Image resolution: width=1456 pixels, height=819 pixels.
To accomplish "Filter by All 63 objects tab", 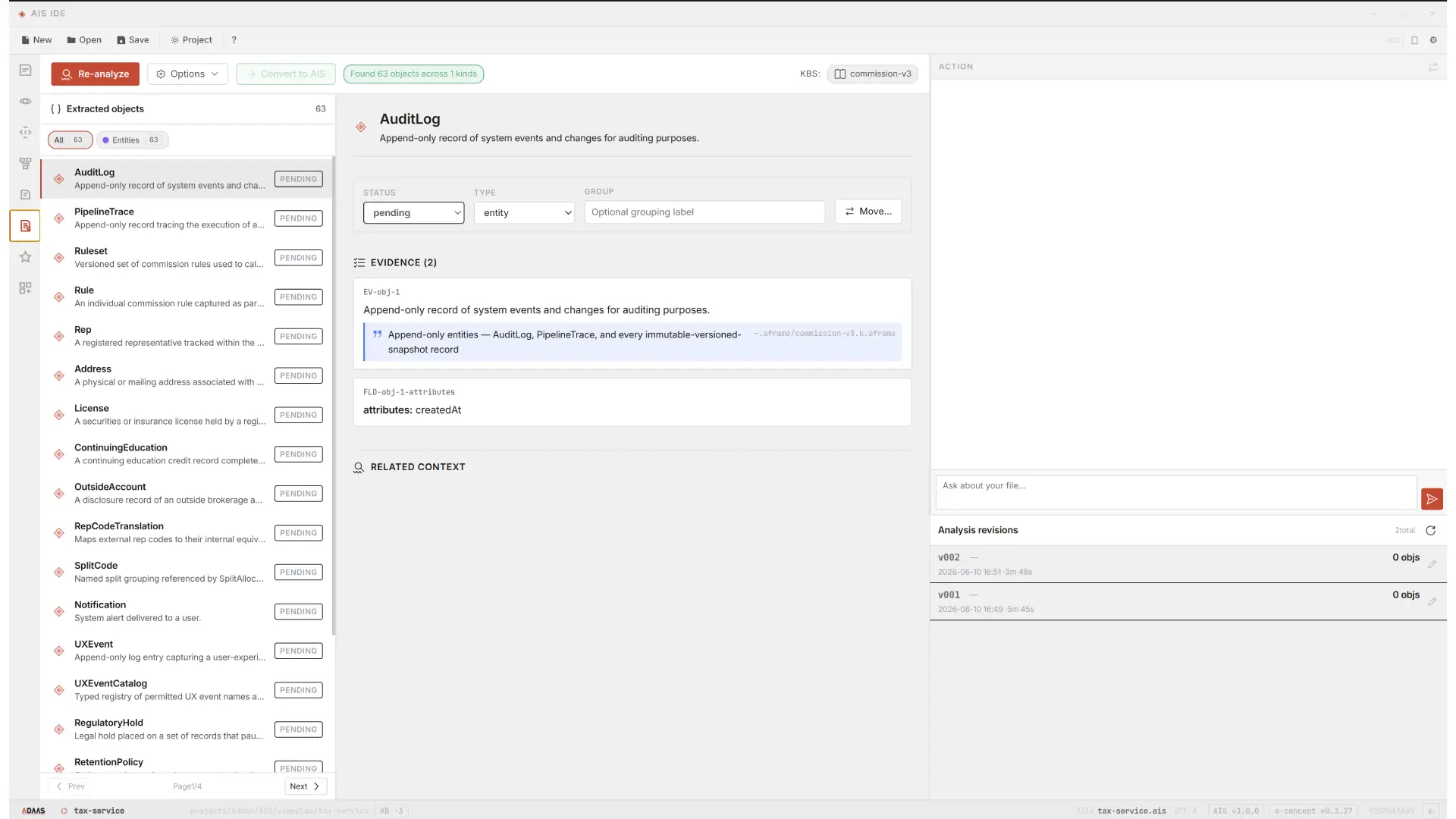I will click(x=70, y=140).
